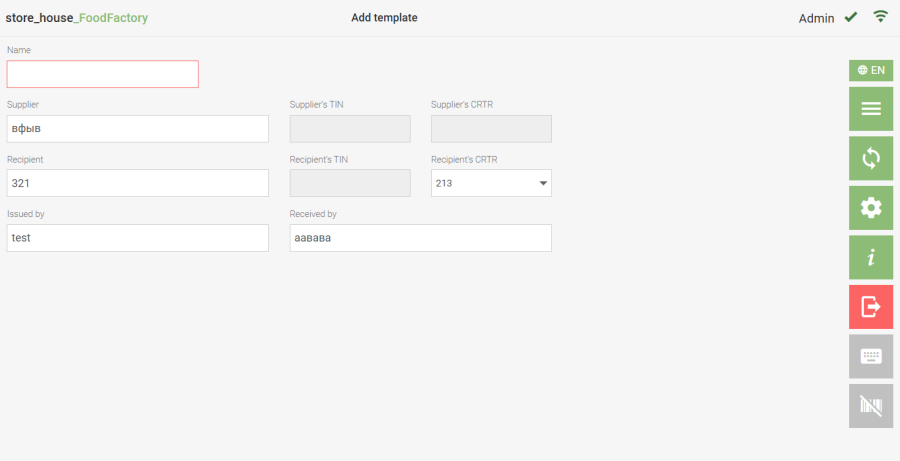Switch language with the EN button
Image resolution: width=900 pixels, height=461 pixels.
point(870,70)
